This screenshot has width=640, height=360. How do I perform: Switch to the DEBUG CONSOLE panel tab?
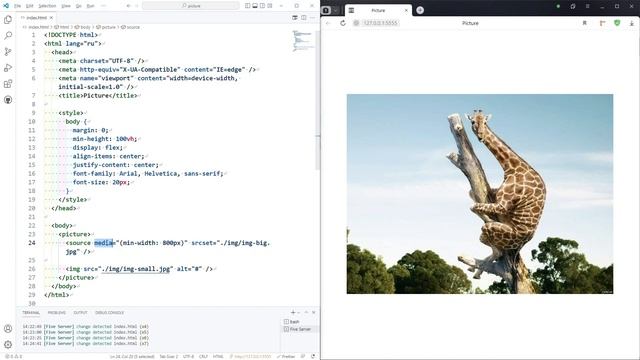(109, 313)
